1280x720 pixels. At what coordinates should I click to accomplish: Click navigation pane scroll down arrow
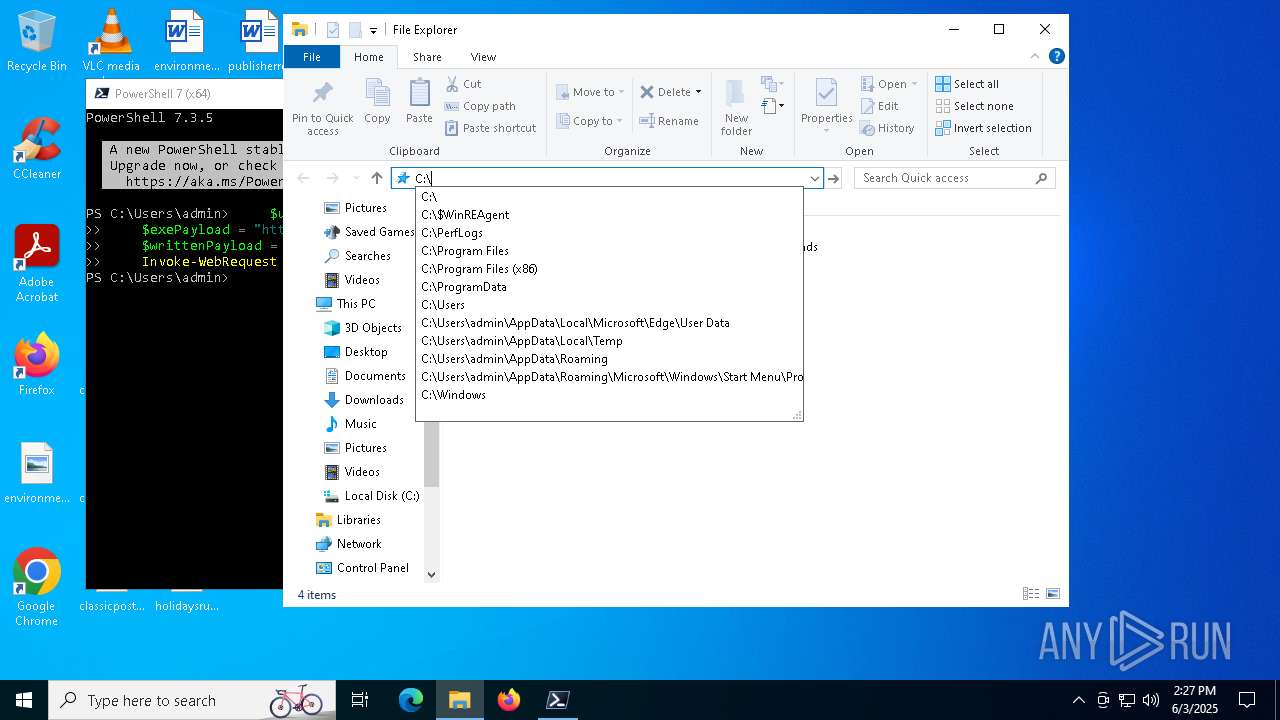tap(432, 574)
